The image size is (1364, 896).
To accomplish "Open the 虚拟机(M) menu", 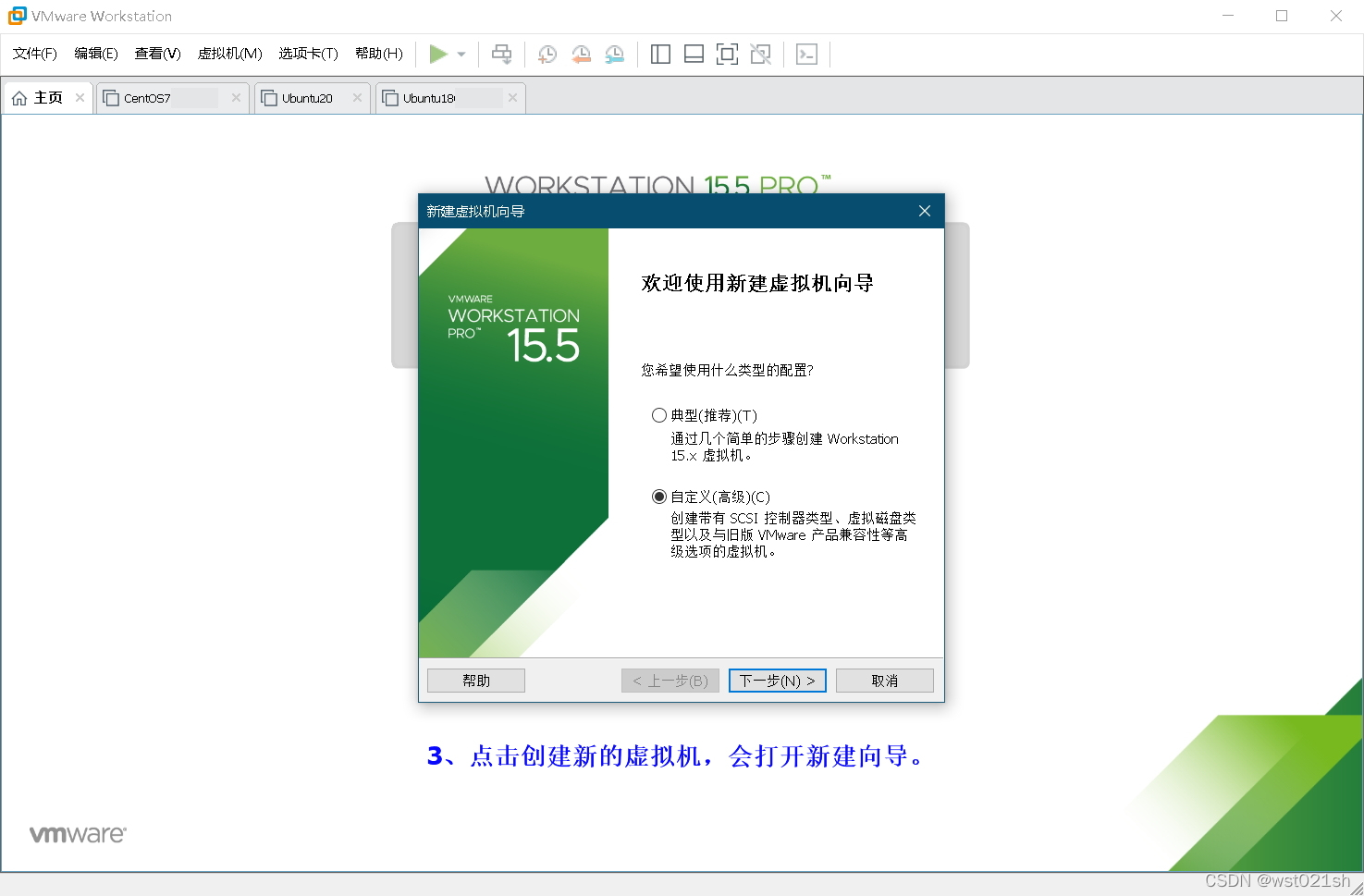I will click(x=230, y=54).
